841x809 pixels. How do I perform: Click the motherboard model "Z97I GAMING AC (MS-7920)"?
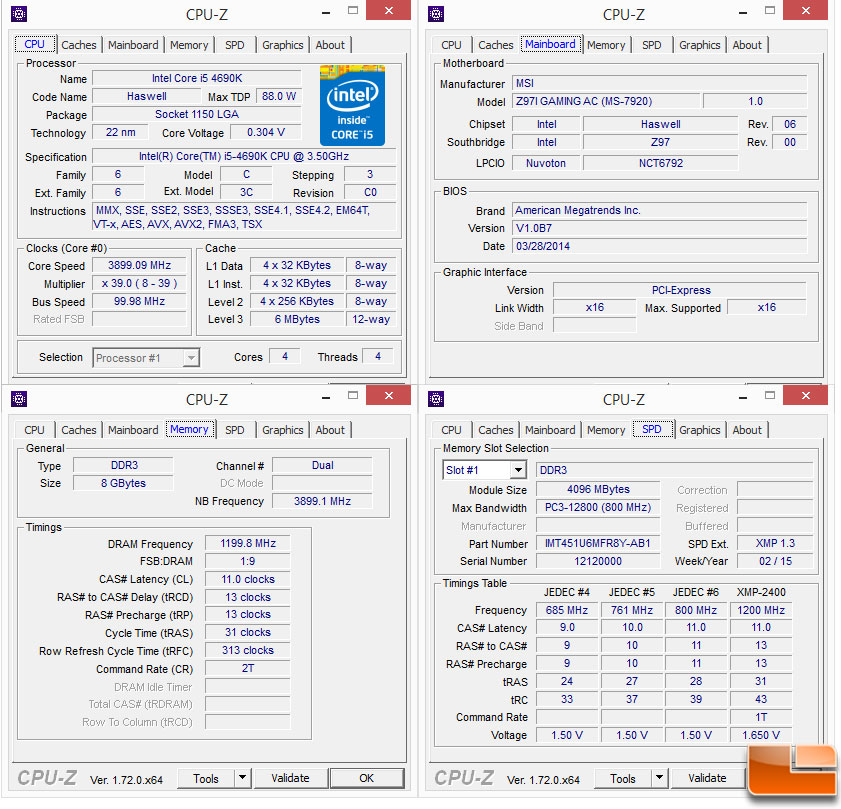pyautogui.click(x=606, y=101)
